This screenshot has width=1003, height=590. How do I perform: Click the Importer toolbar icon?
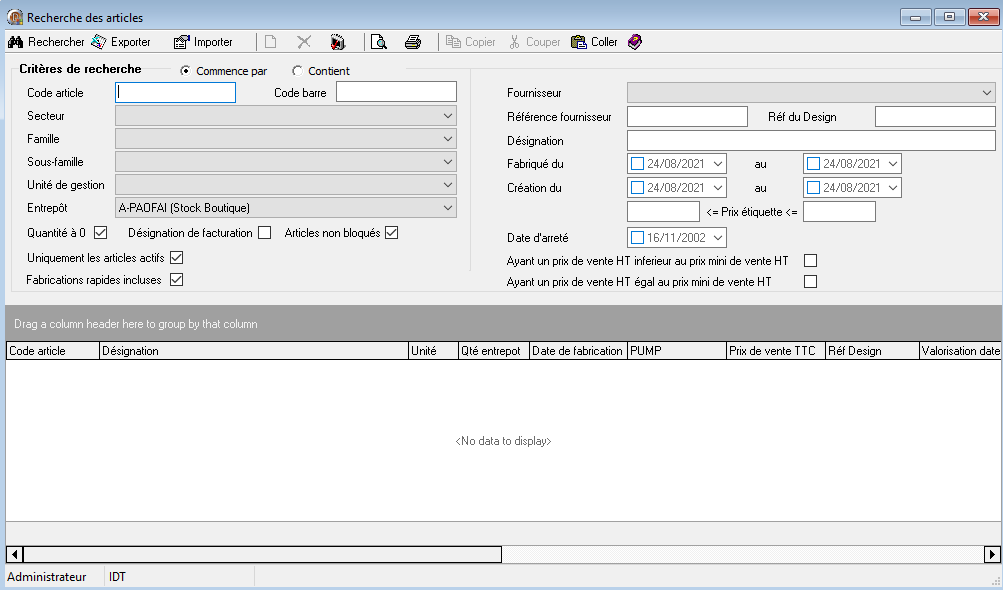point(181,42)
